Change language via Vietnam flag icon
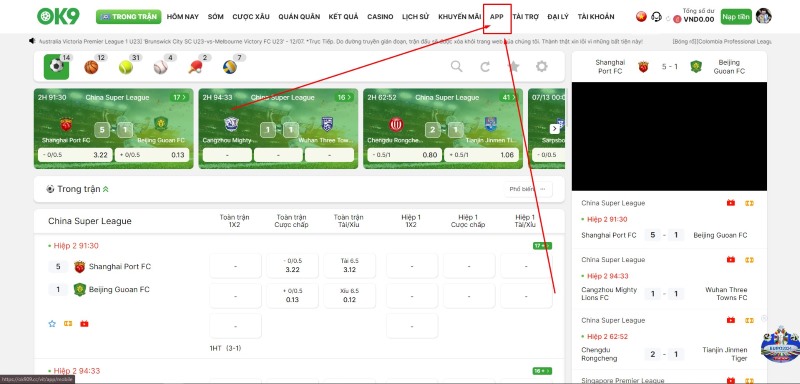This screenshot has height=384, width=800. 641,16
